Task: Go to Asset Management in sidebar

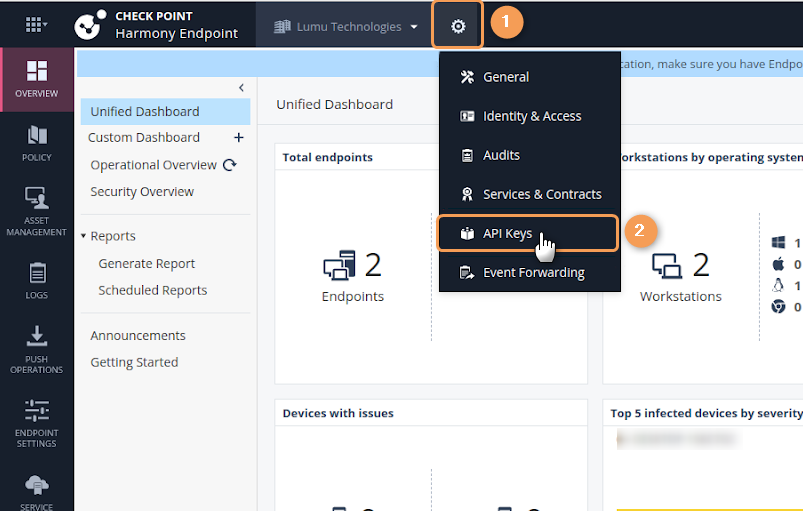Action: coord(37,211)
